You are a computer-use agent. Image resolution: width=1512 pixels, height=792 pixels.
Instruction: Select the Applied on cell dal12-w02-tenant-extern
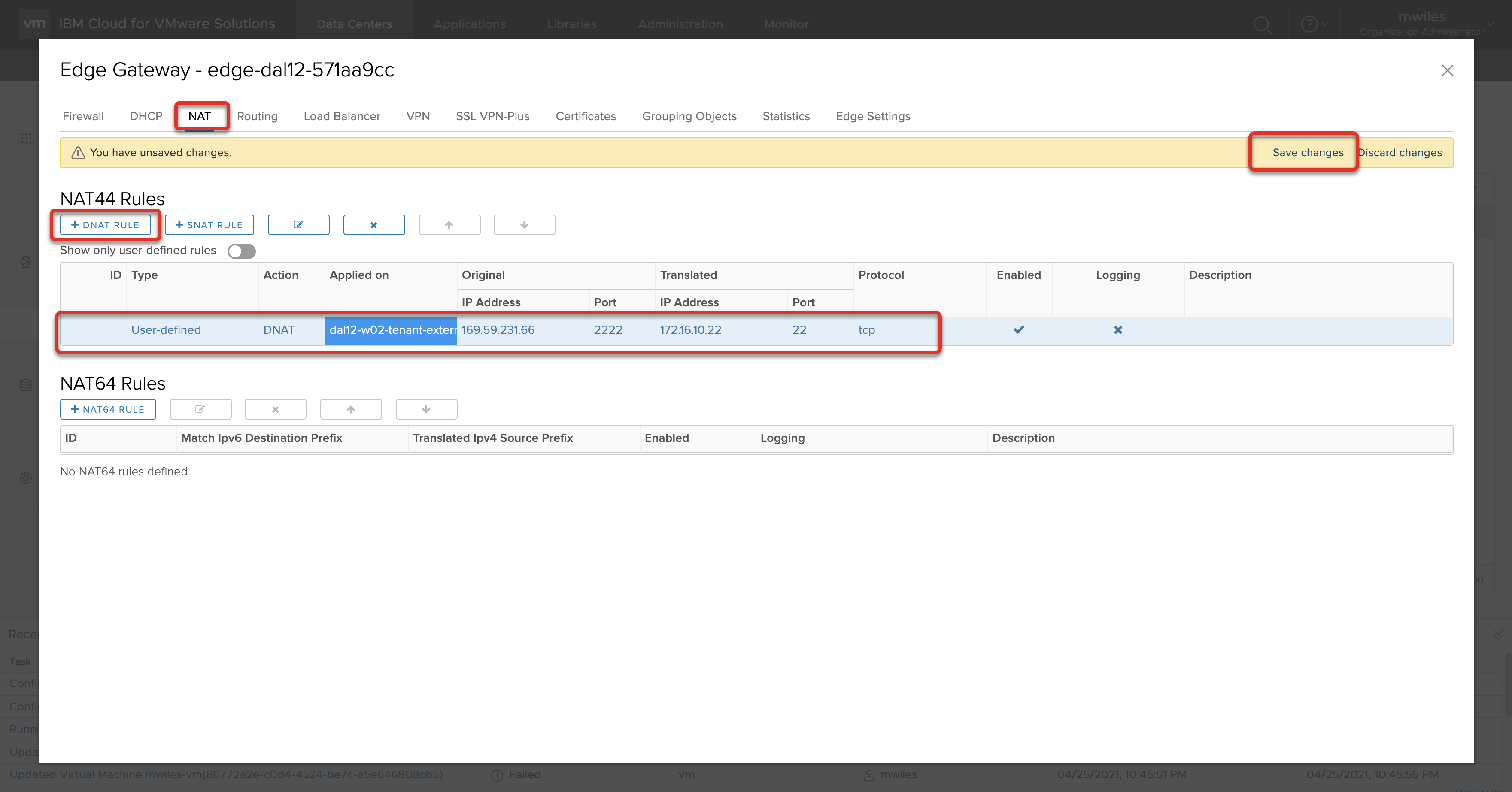[391, 329]
